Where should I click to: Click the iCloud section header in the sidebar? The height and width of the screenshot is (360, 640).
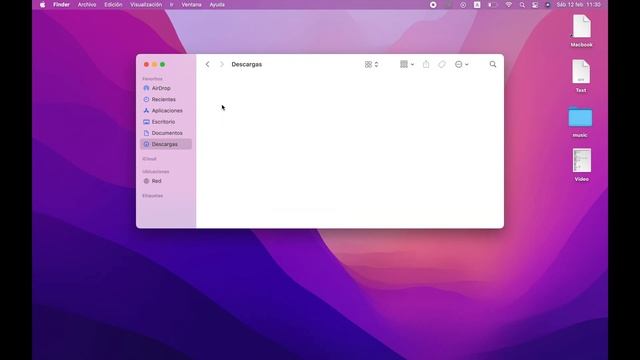(149, 159)
